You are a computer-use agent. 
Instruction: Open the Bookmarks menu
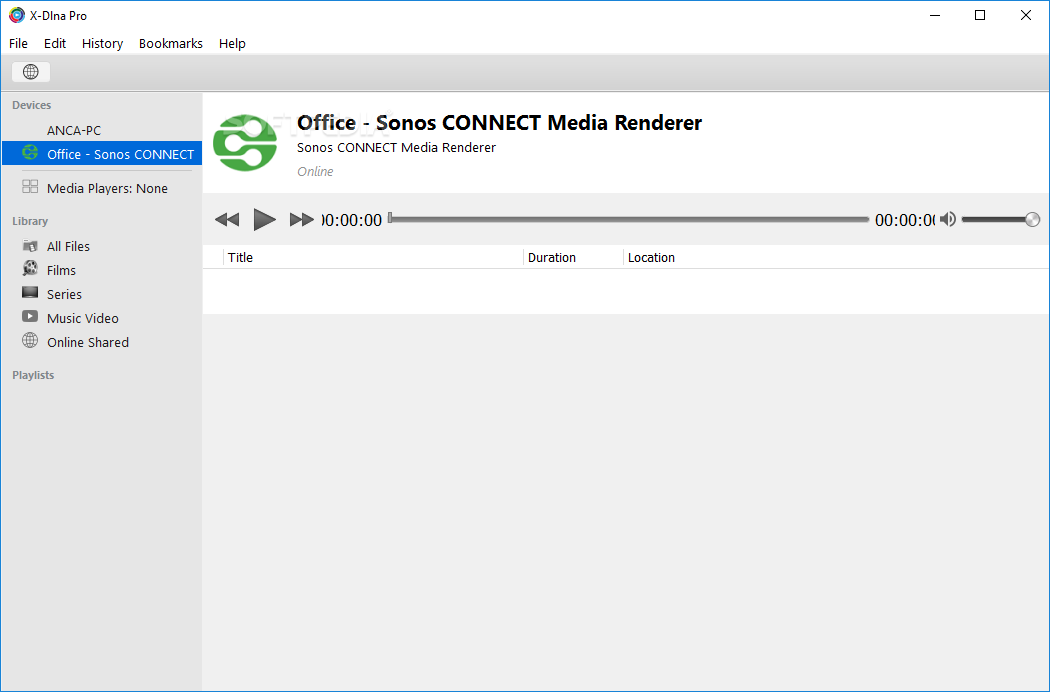171,44
